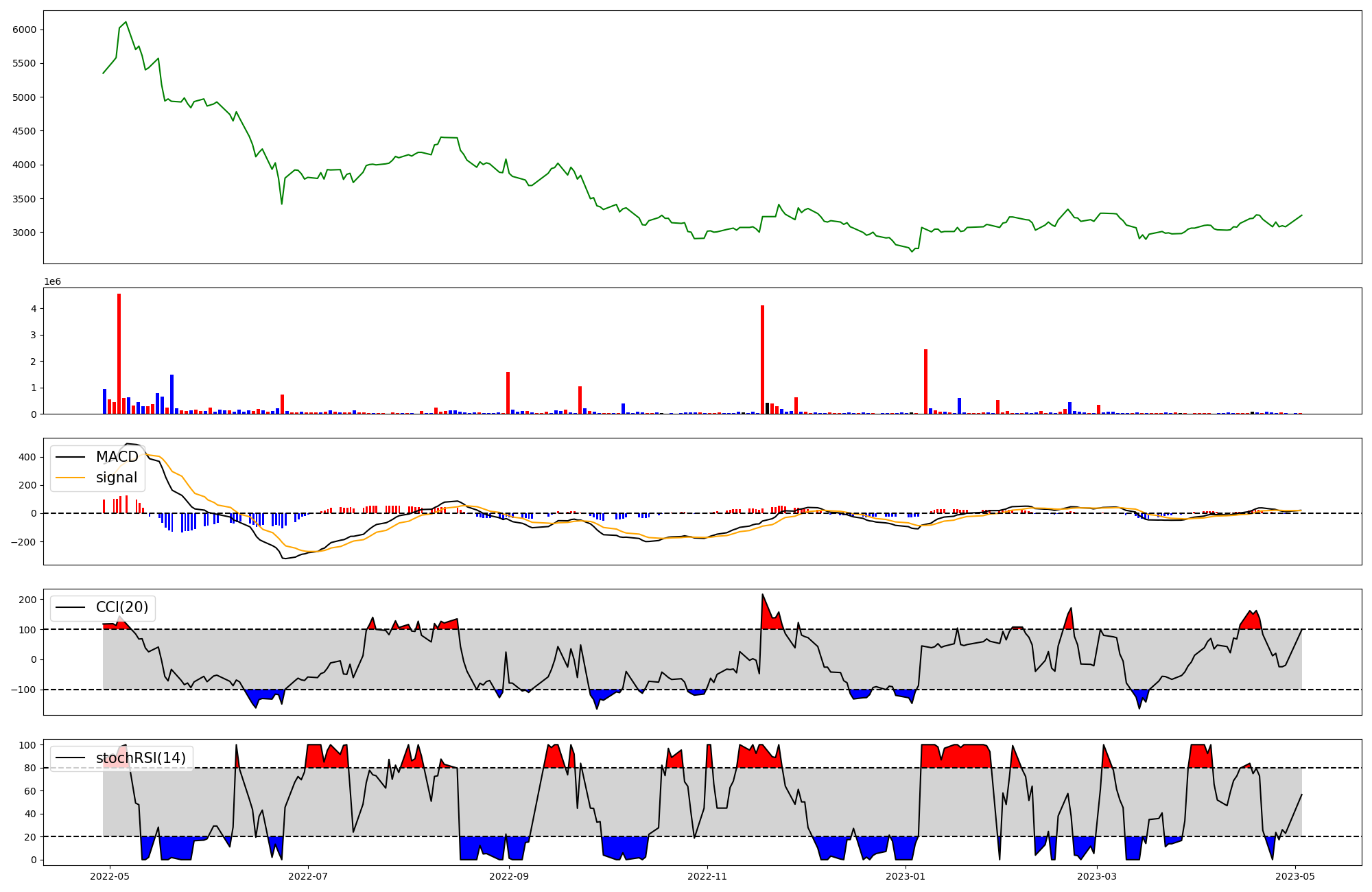Click the red volume spike in January 2023
This screenshot has width=1372, height=892.
tap(925, 382)
